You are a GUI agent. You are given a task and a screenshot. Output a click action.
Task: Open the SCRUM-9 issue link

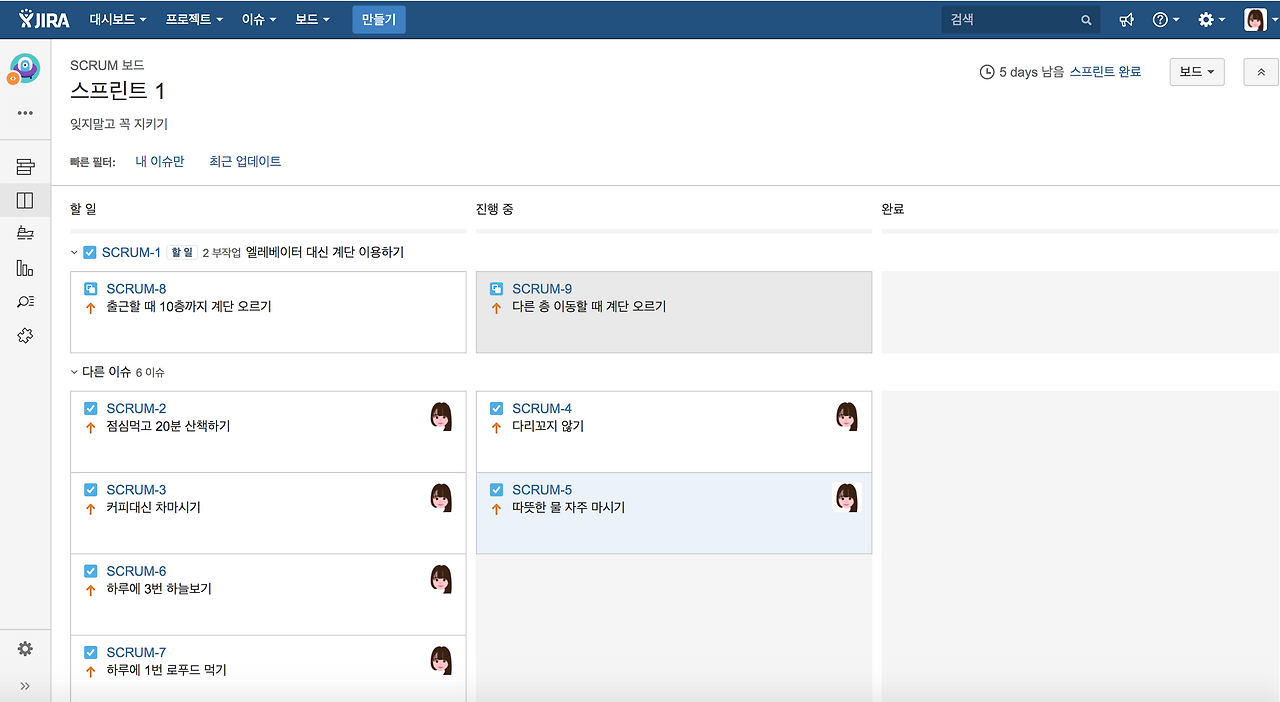click(542, 289)
